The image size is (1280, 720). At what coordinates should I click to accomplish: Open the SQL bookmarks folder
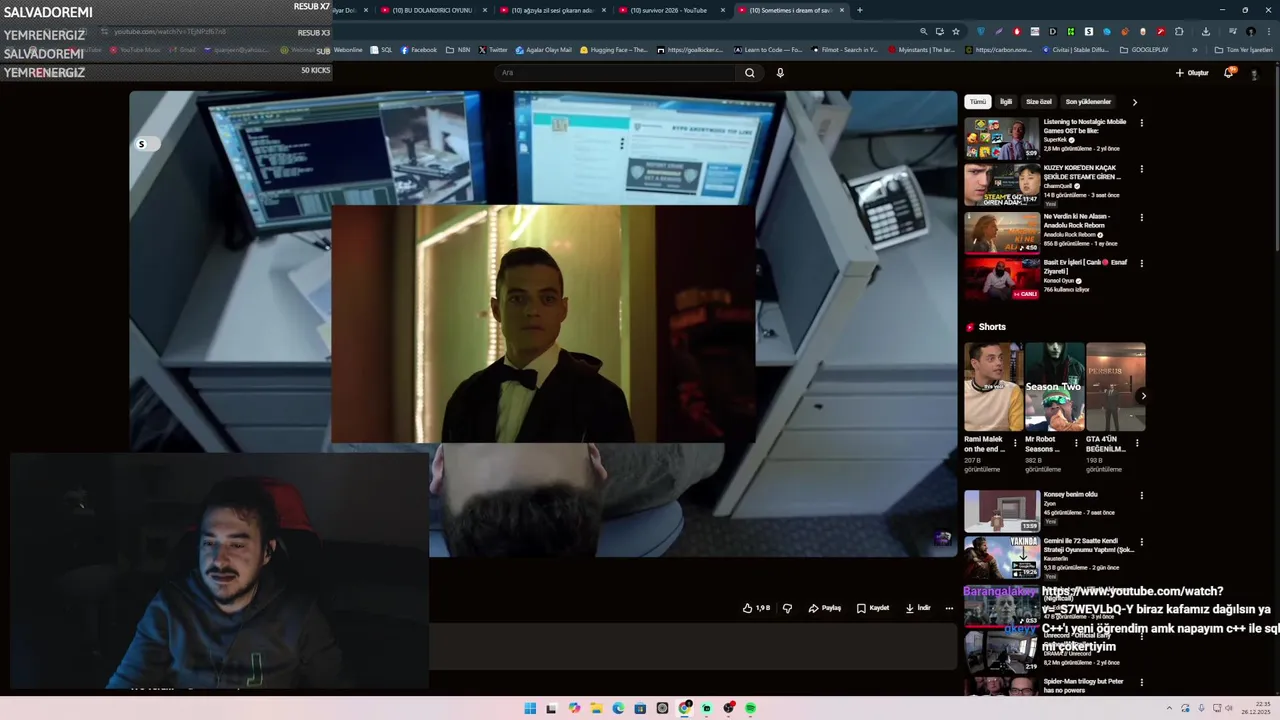381,49
